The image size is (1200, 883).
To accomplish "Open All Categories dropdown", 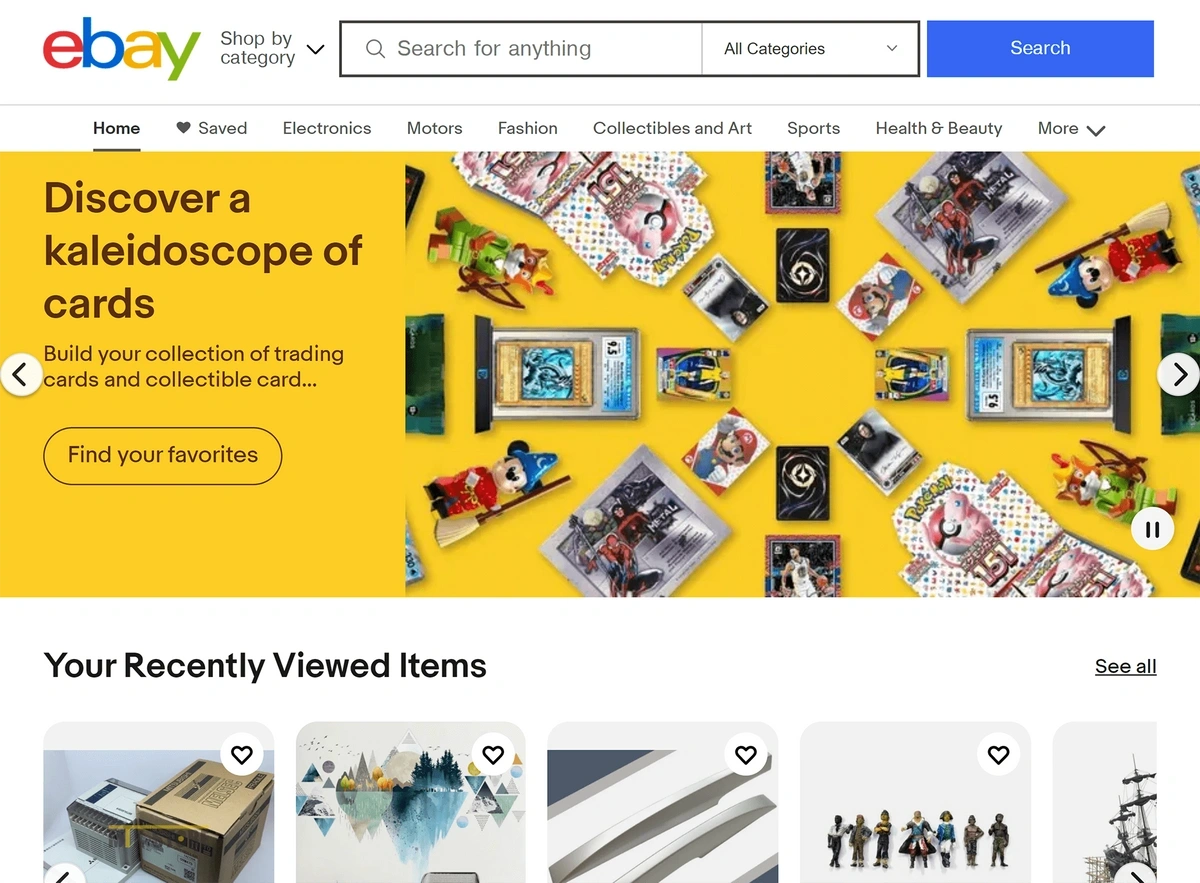I will 810,48.
